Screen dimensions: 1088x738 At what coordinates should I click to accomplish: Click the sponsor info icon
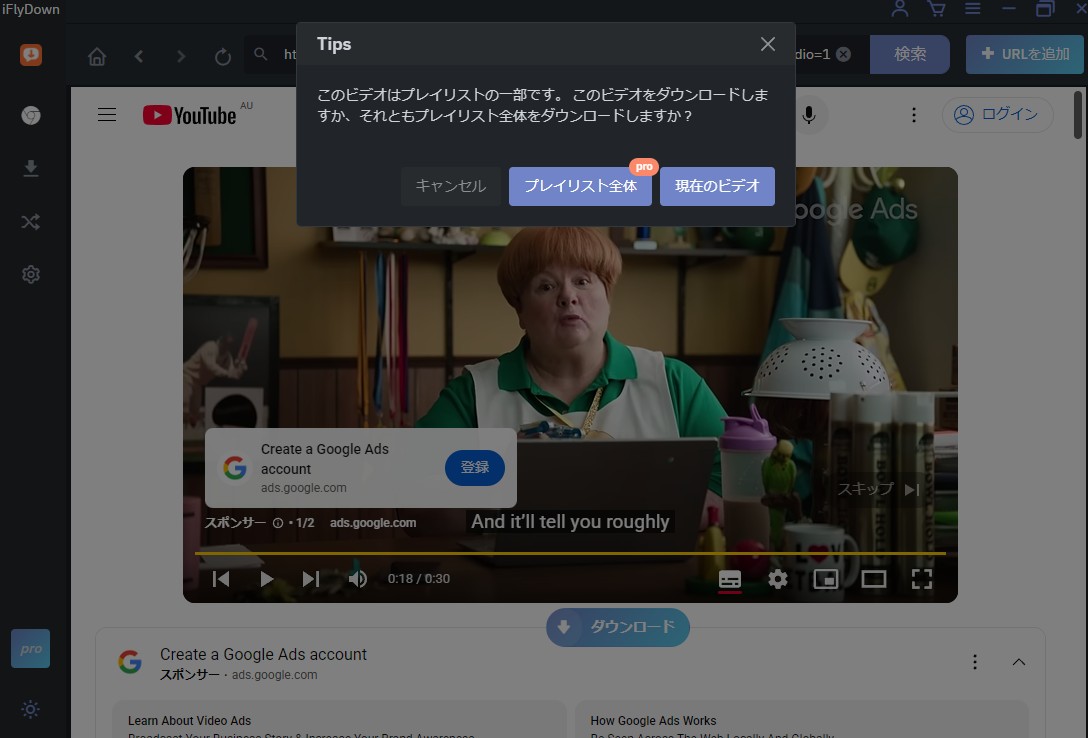click(278, 523)
